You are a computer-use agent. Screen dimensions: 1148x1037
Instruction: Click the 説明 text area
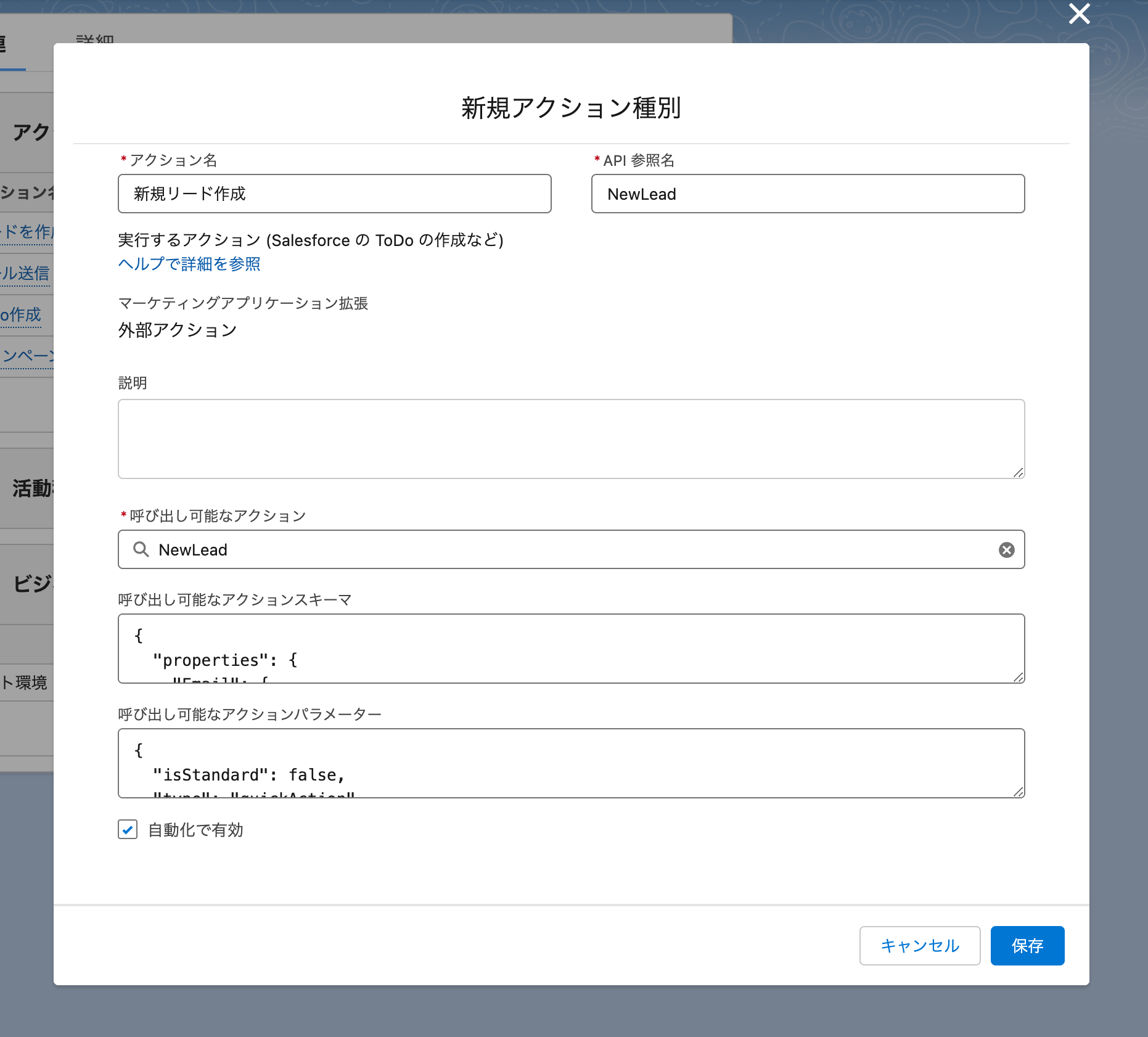(571, 439)
